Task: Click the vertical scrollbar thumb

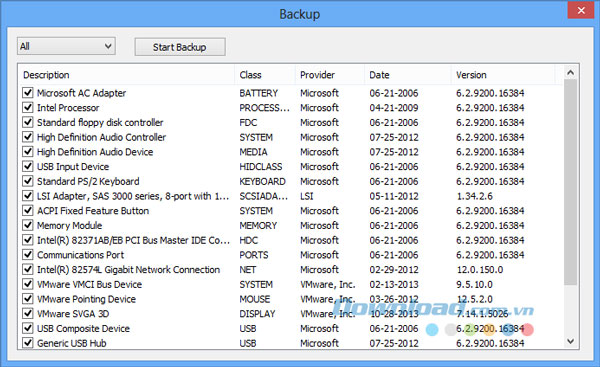Action: 571,182
